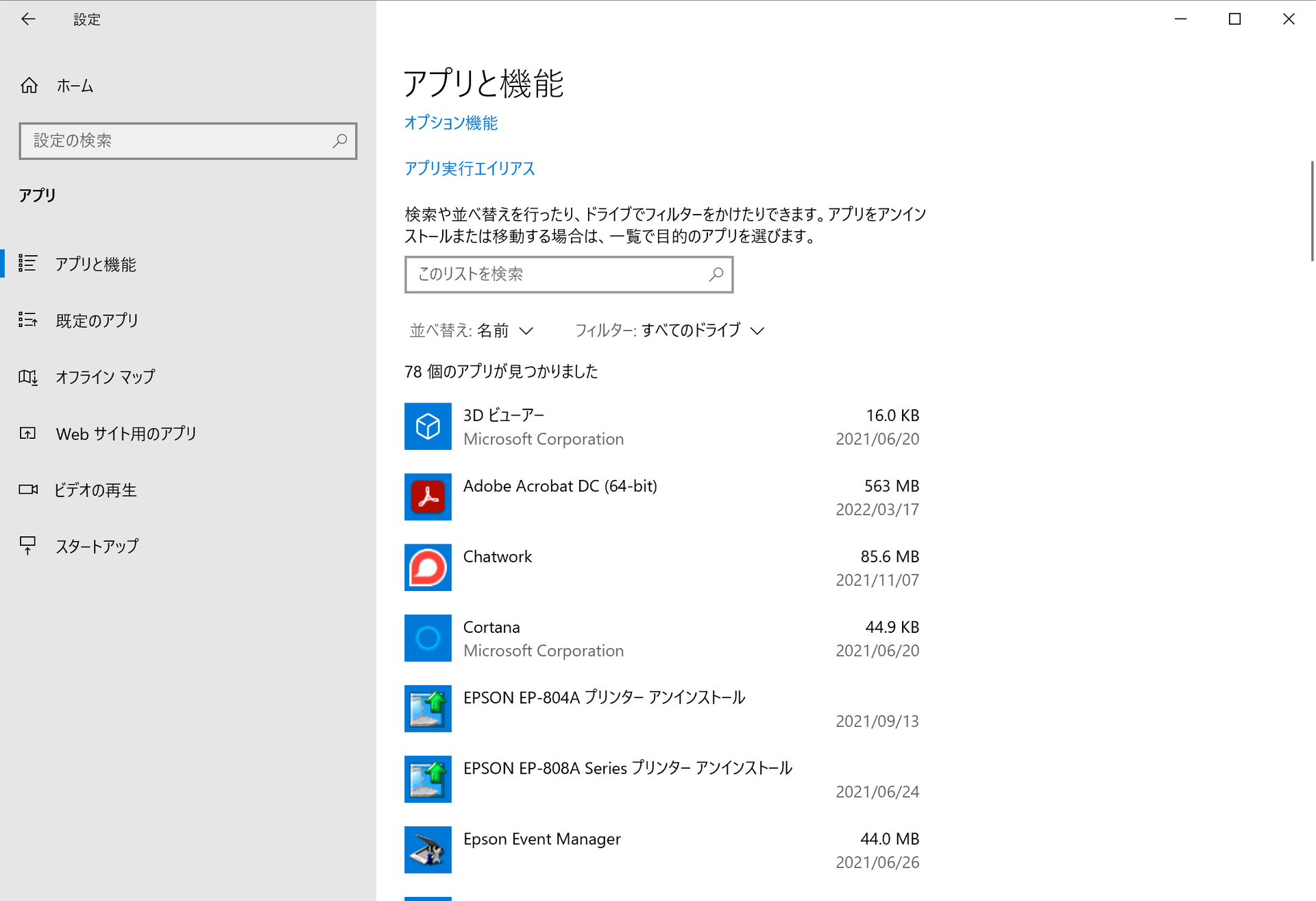Click the アプリ実行エイリアス link
Image resolution: width=1316 pixels, height=901 pixels.
470,169
